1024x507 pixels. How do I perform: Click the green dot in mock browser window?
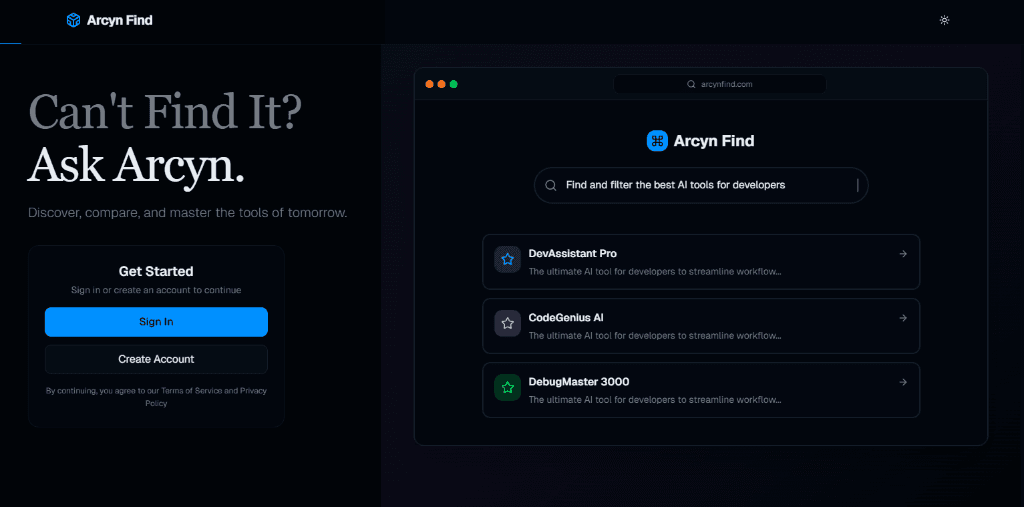coord(454,84)
